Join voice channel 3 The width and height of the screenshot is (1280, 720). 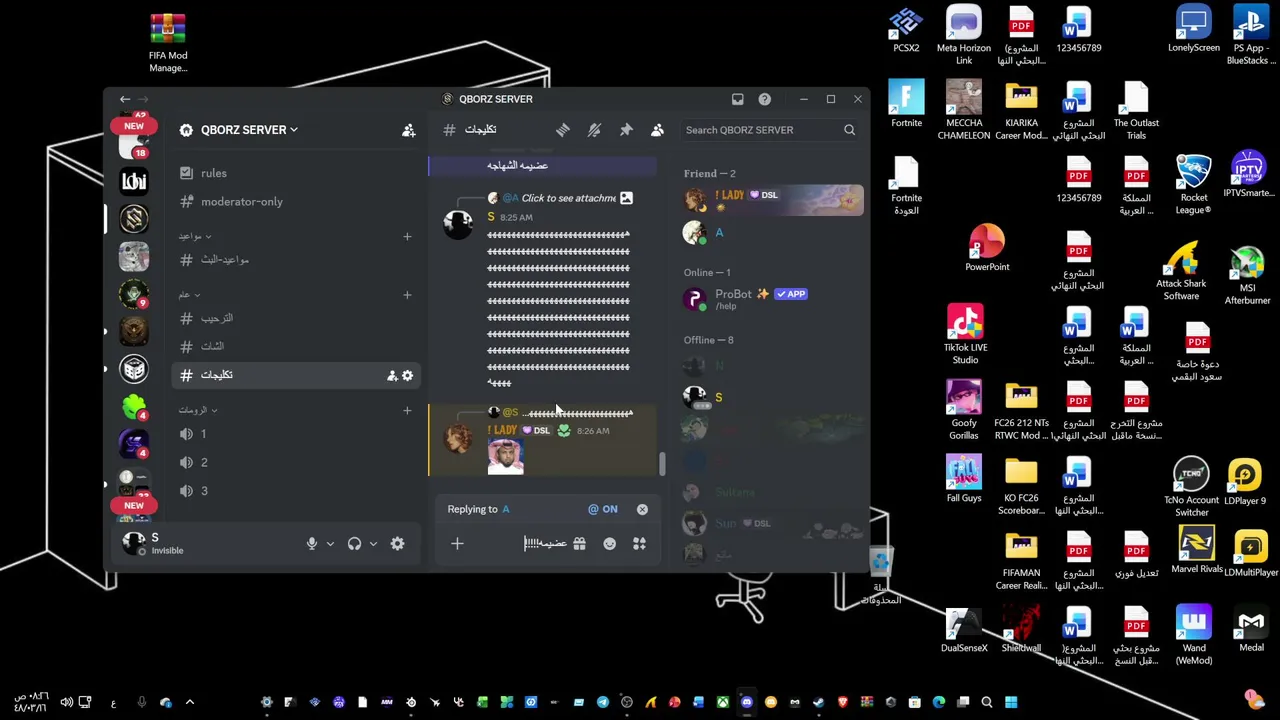(296, 491)
